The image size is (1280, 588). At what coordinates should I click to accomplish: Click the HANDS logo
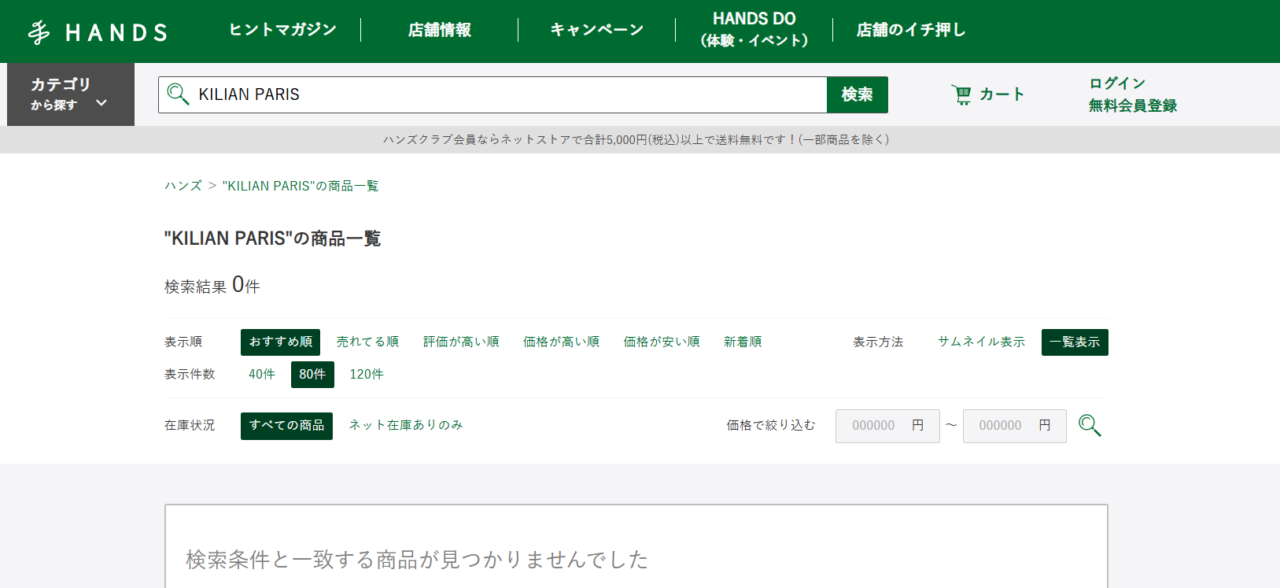tap(97, 32)
